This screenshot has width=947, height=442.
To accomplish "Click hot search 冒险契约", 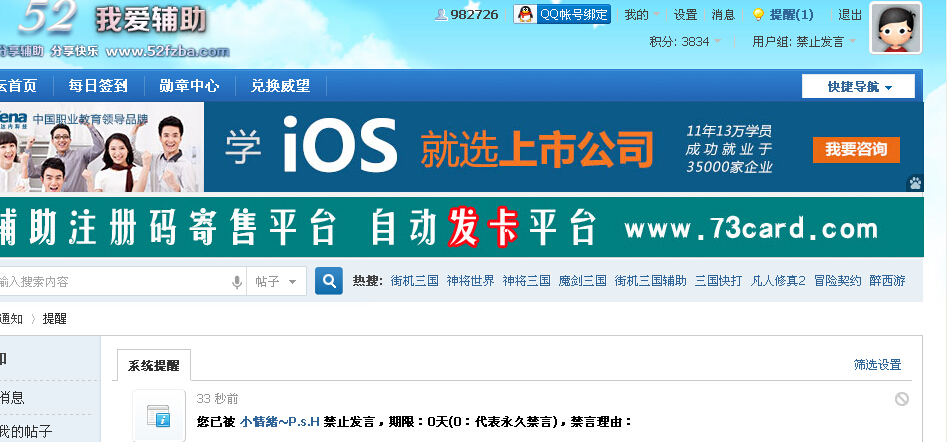I will 838,281.
